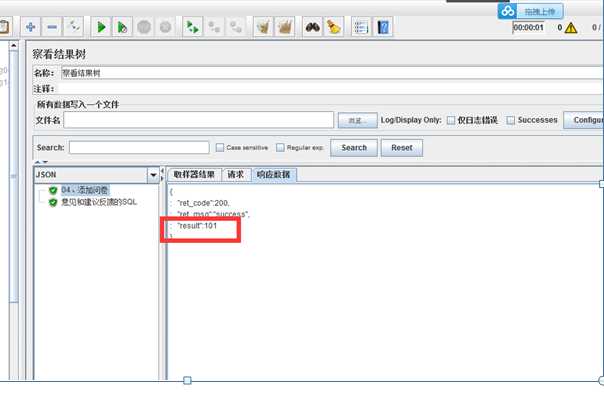Viewport: 604px width, 394px height.
Task: Click the 浏览 browse button
Action: click(x=357, y=120)
